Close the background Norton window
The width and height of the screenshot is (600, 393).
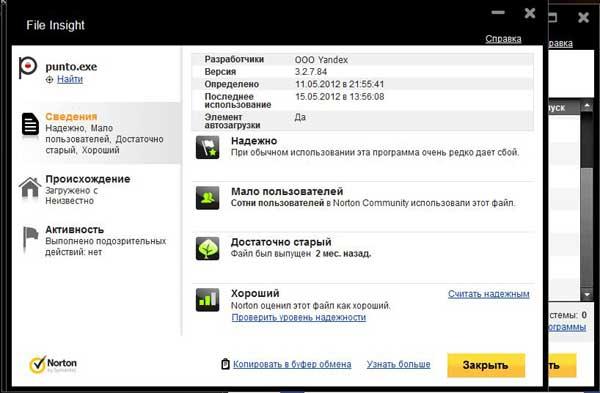(584, 17)
